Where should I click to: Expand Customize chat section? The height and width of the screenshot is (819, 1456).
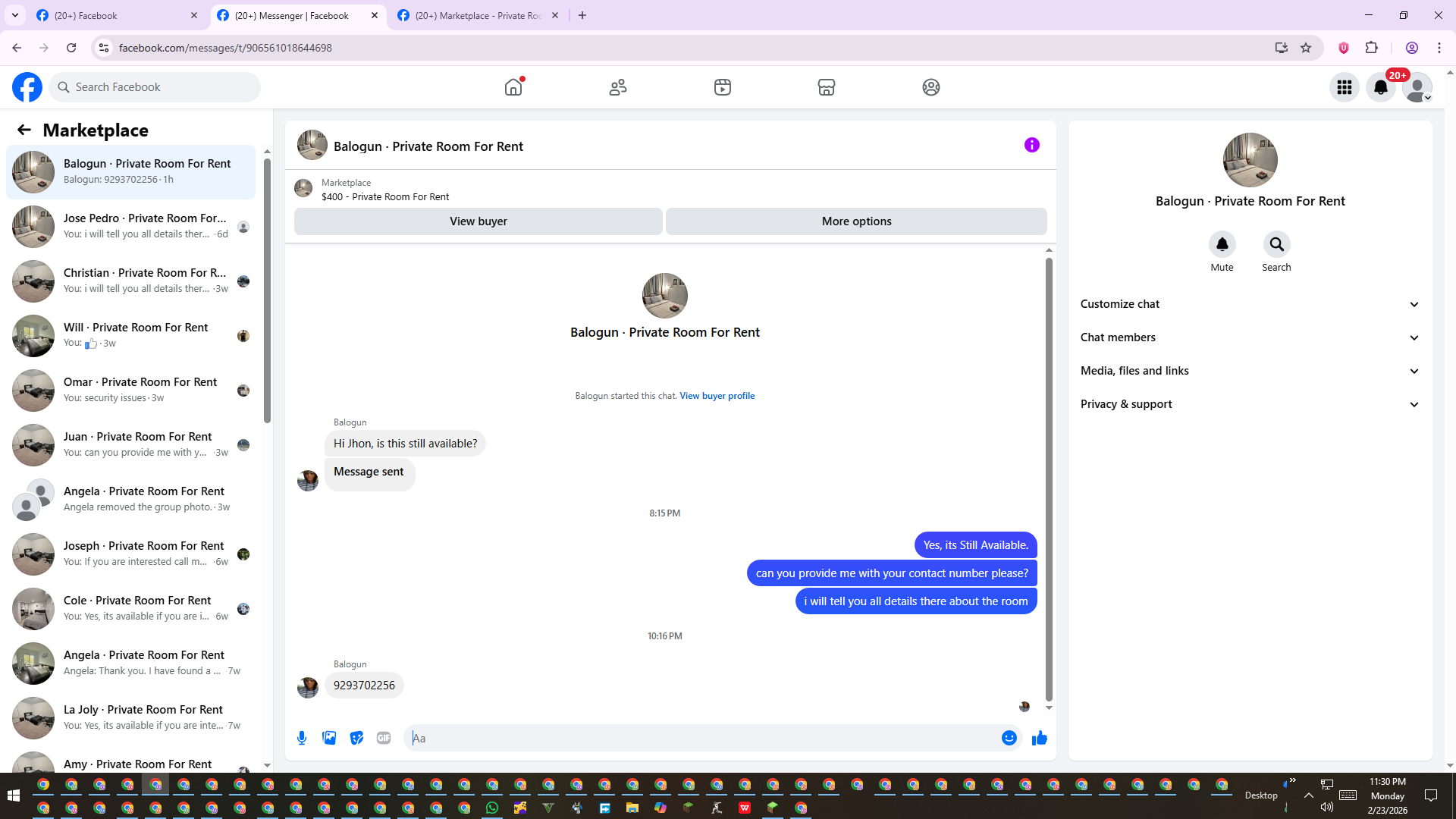point(1249,304)
